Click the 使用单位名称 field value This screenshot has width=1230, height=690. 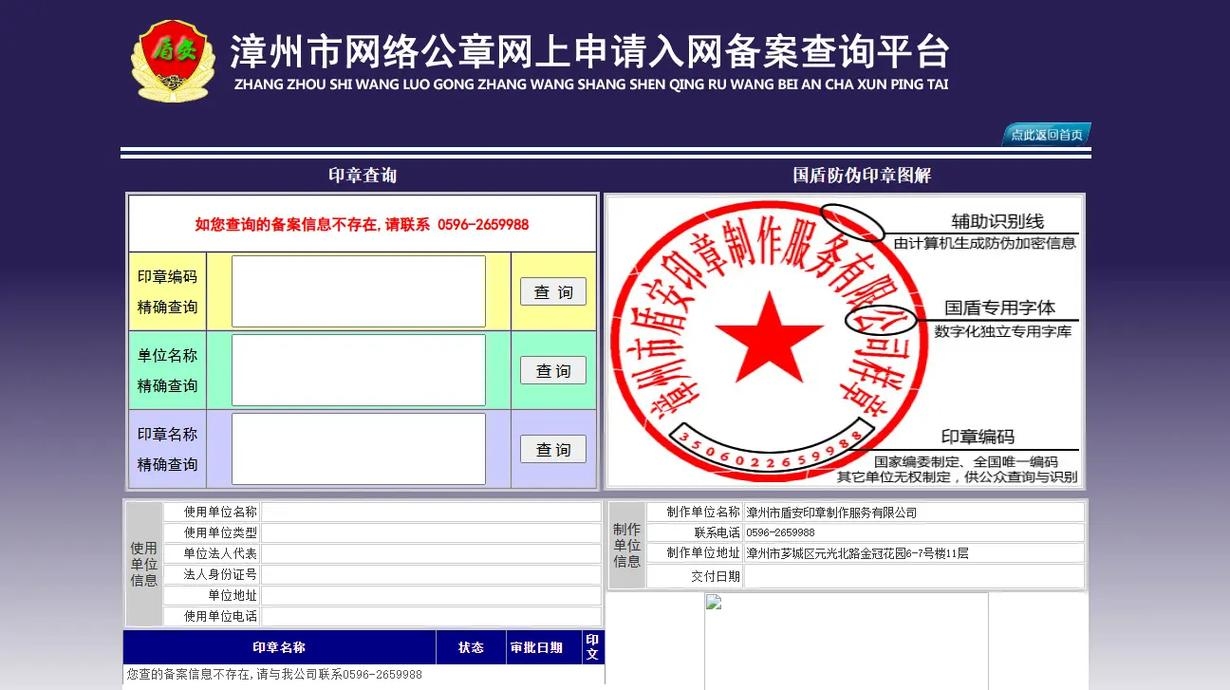click(431, 512)
